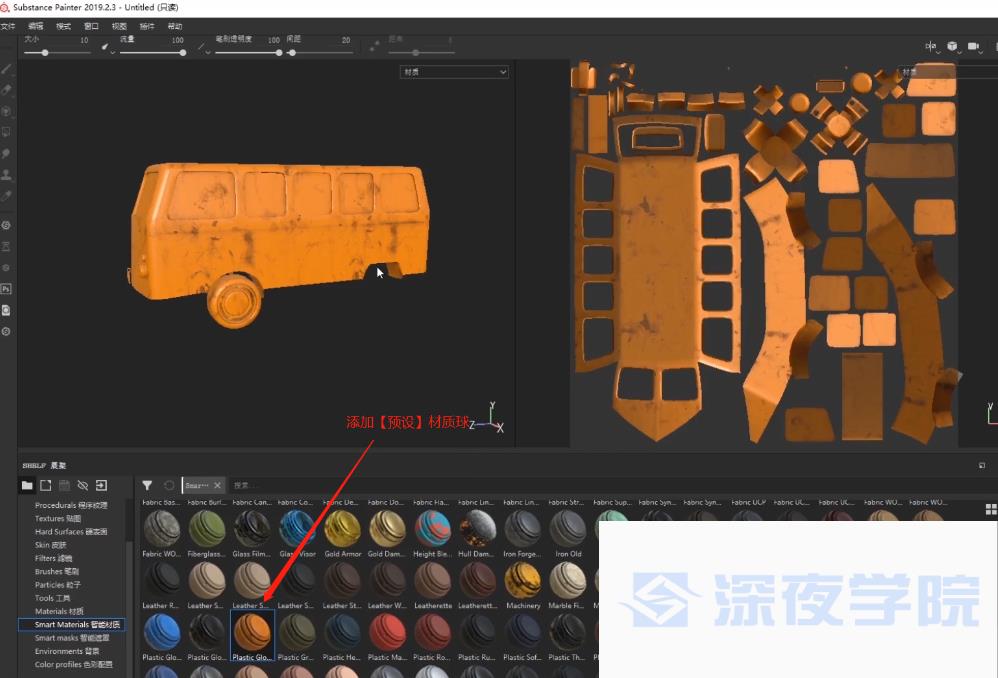This screenshot has width=998, height=678.
Task: Select the Clone stamp tool
Action: (x=7, y=175)
